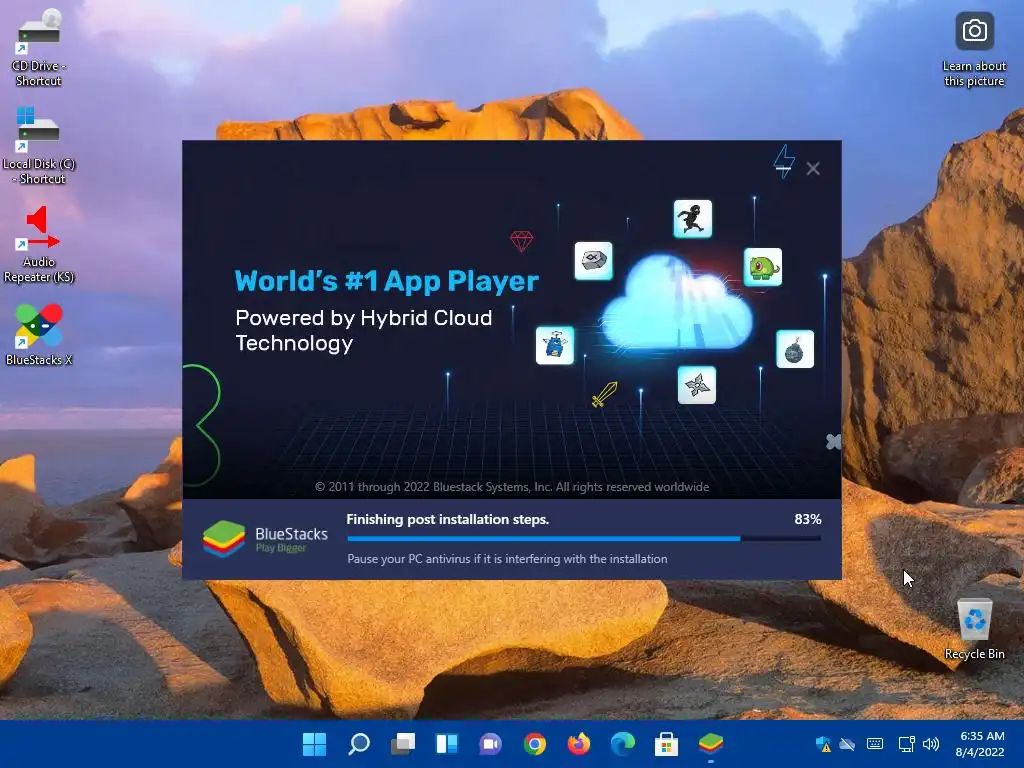Select the Audio Repeater (KS) shortcut
This screenshot has height=768, width=1024.
[x=39, y=243]
